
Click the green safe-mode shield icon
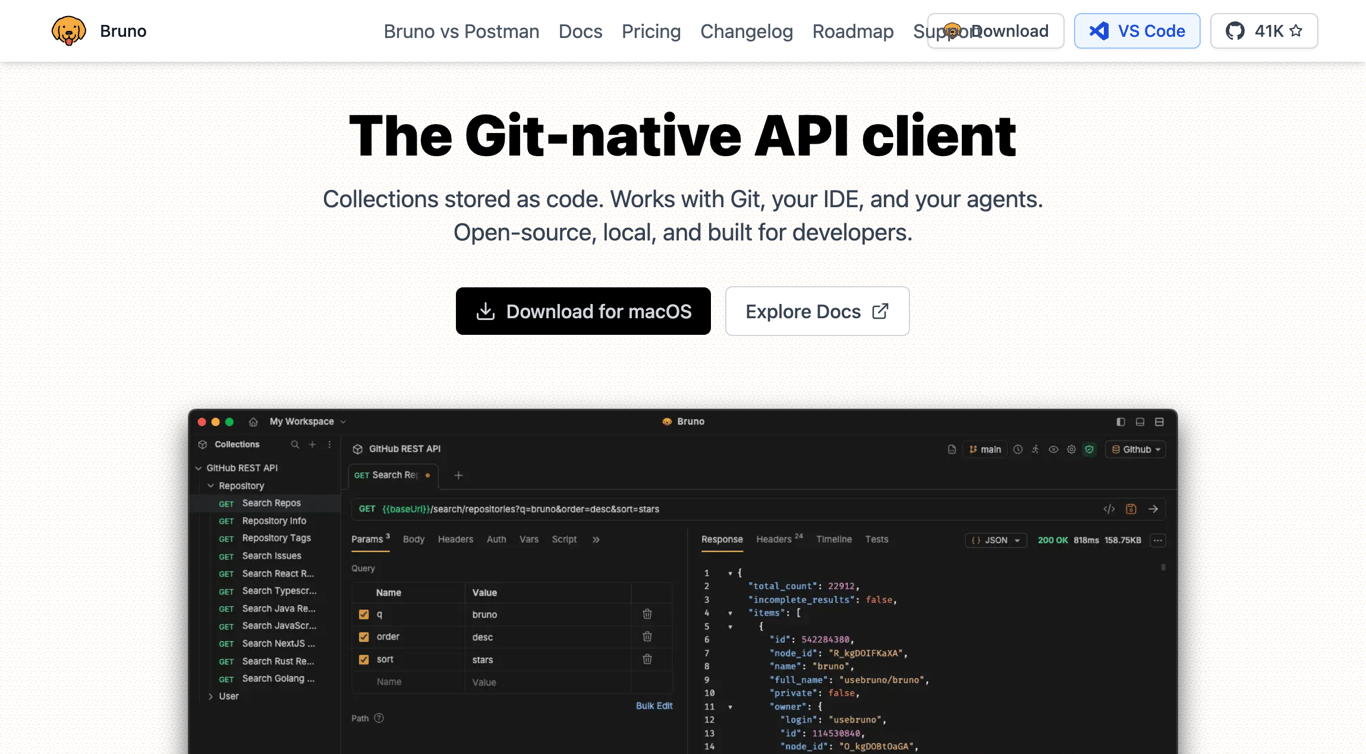click(1089, 449)
